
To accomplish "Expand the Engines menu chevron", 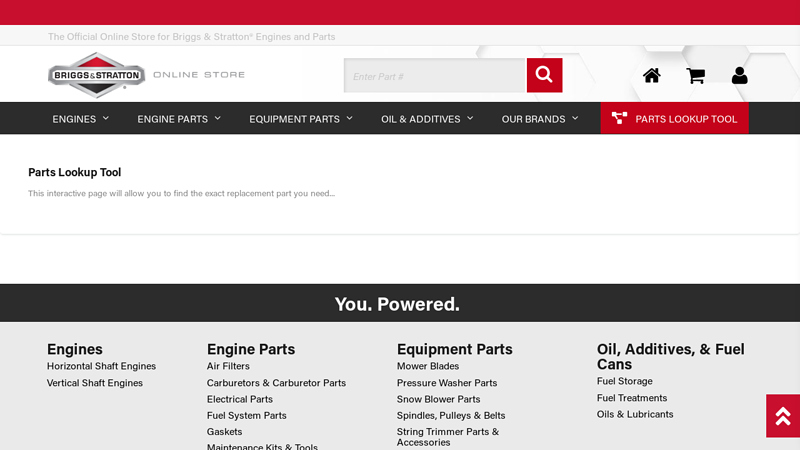I will click(x=106, y=118).
